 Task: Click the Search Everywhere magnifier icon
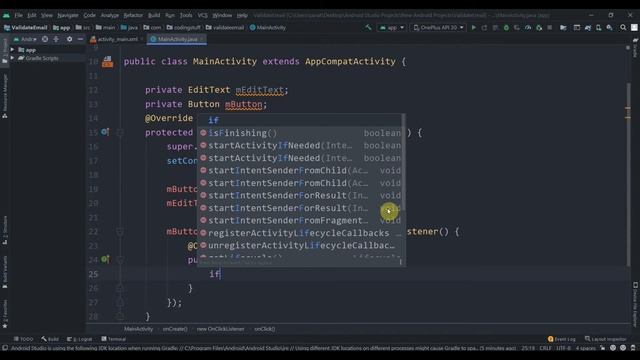pos(623,27)
